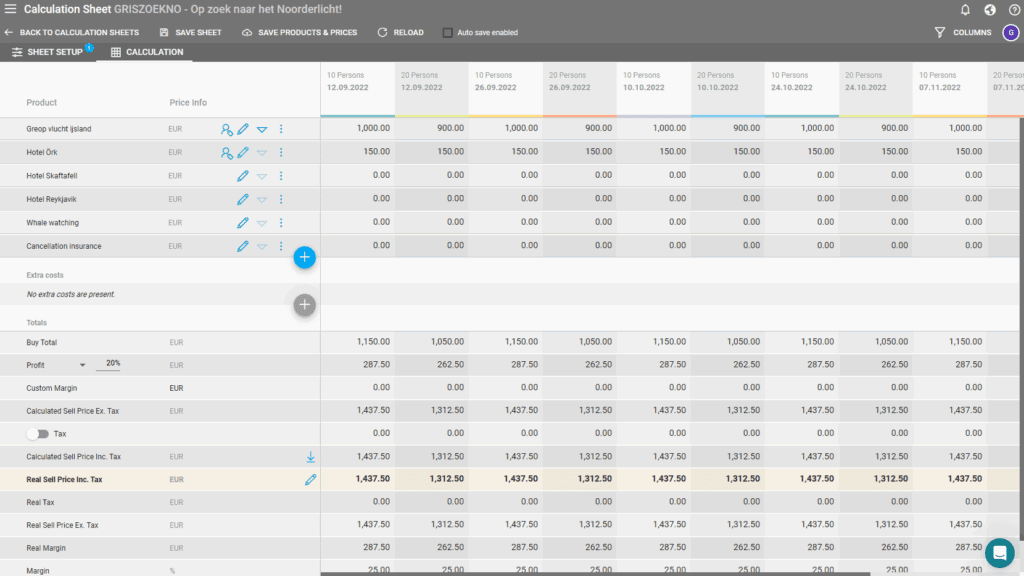Click persons icon for Groep vlucht ijsland
Viewport: 1024px width, 576px height.
227,129
